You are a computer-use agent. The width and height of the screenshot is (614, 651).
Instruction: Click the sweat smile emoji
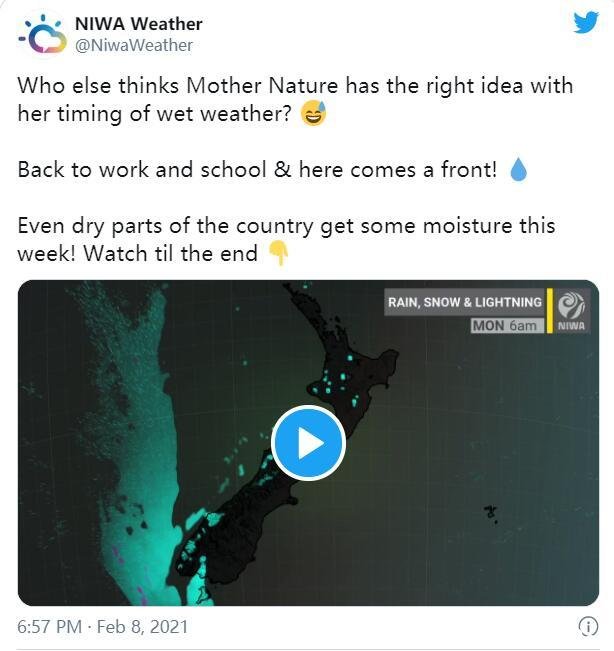[313, 113]
